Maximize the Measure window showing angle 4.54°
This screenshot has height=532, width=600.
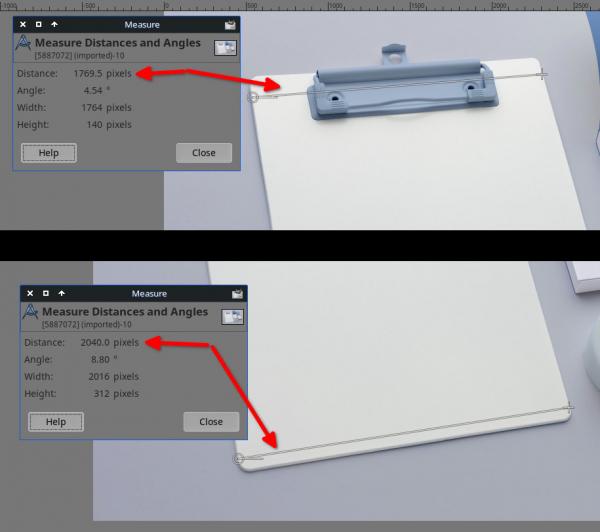pos(39,24)
